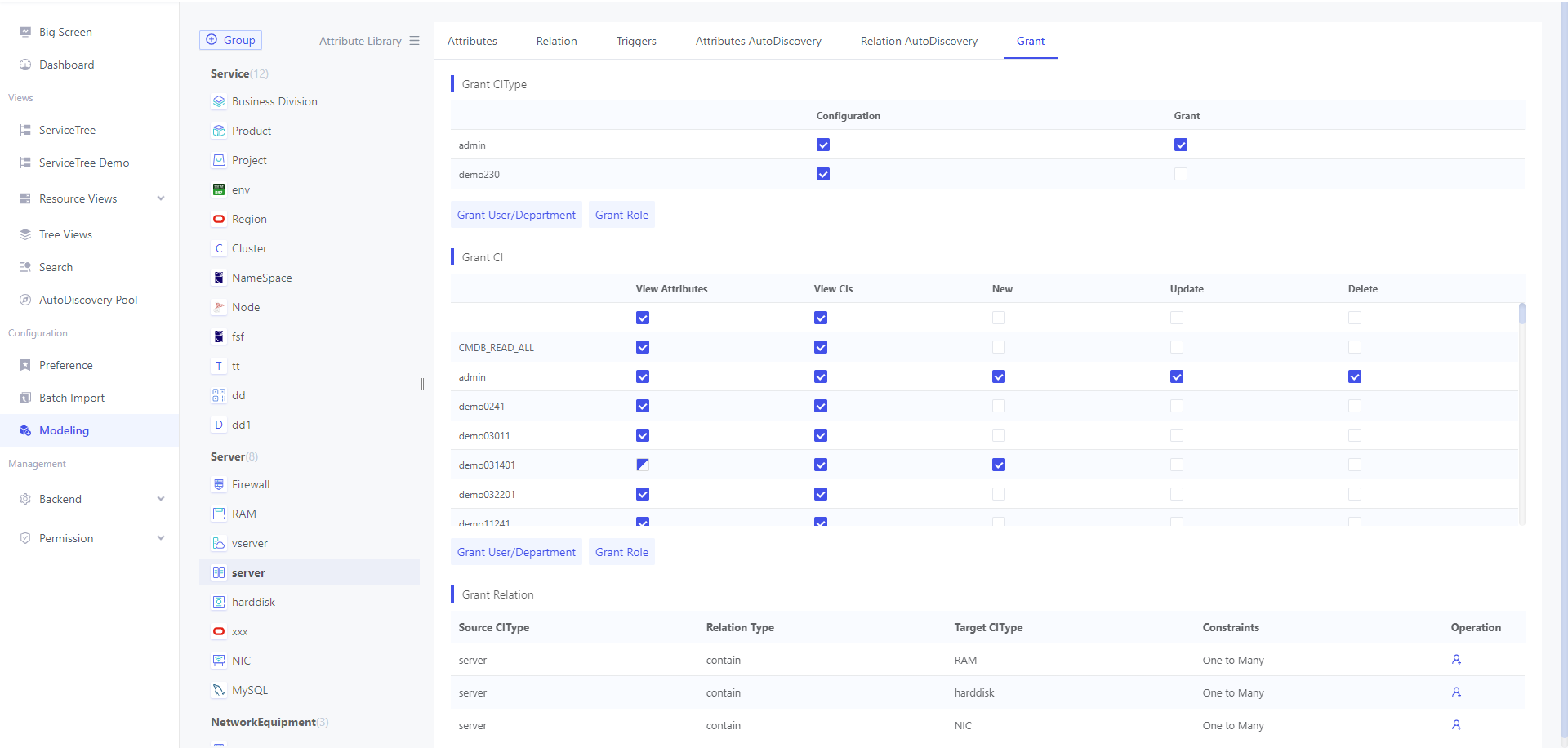Click grant icon for server-NIC relation
The image size is (1568, 748).
tap(1456, 725)
